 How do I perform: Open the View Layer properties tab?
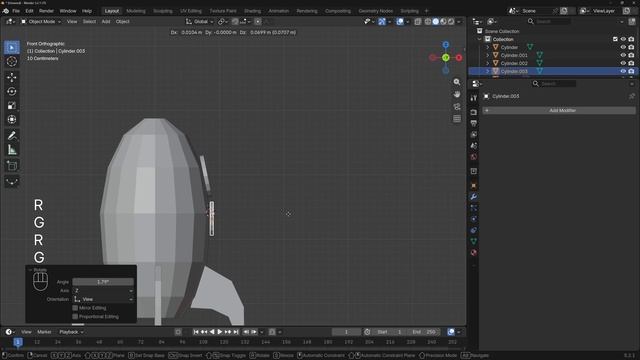473,134
